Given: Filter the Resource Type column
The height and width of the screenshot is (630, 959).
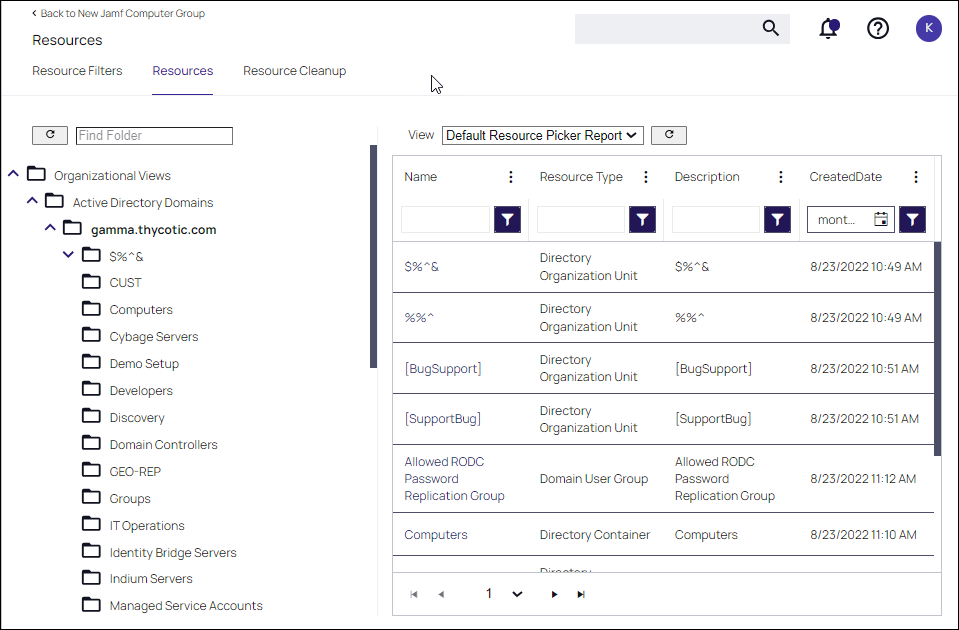Looking at the screenshot, I should click(x=641, y=219).
